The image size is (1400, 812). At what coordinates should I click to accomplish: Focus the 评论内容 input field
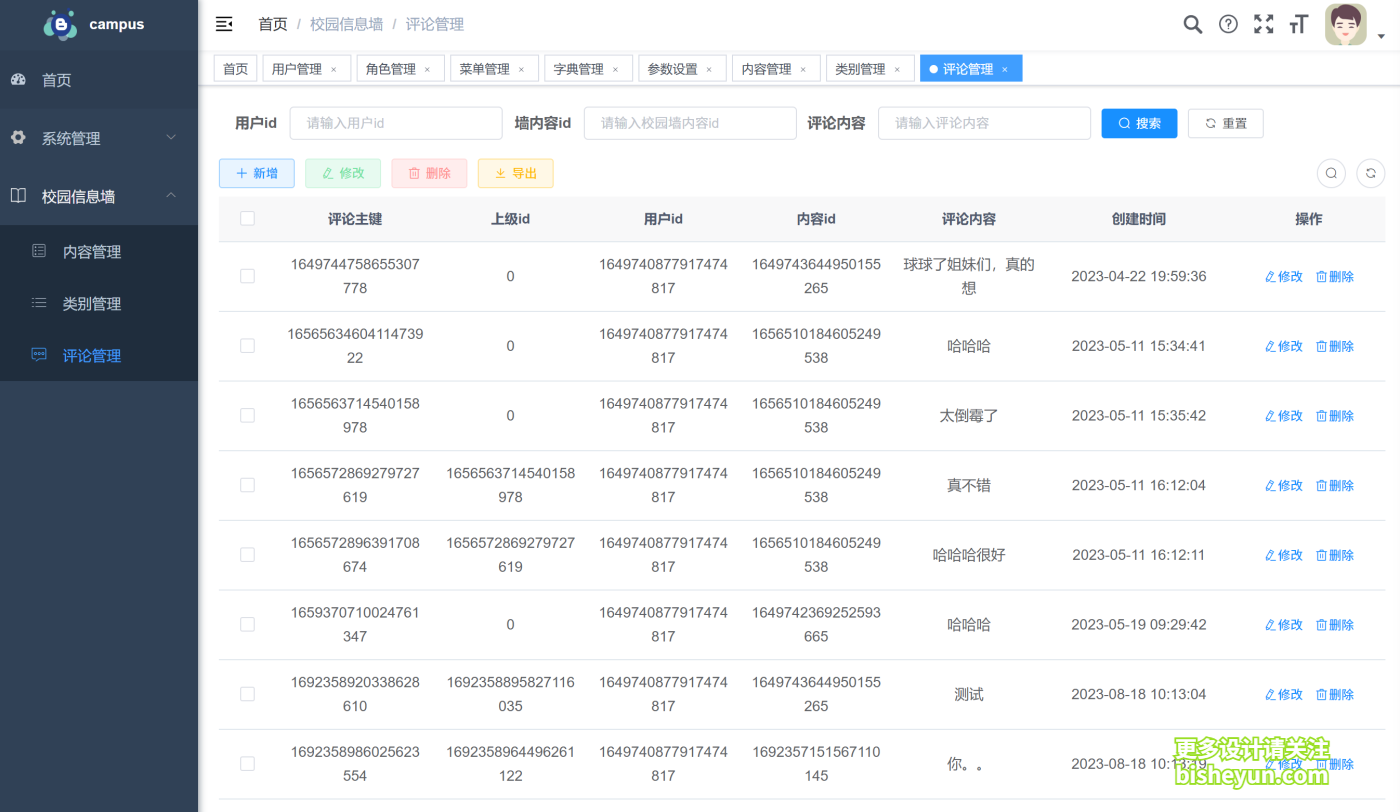click(984, 123)
